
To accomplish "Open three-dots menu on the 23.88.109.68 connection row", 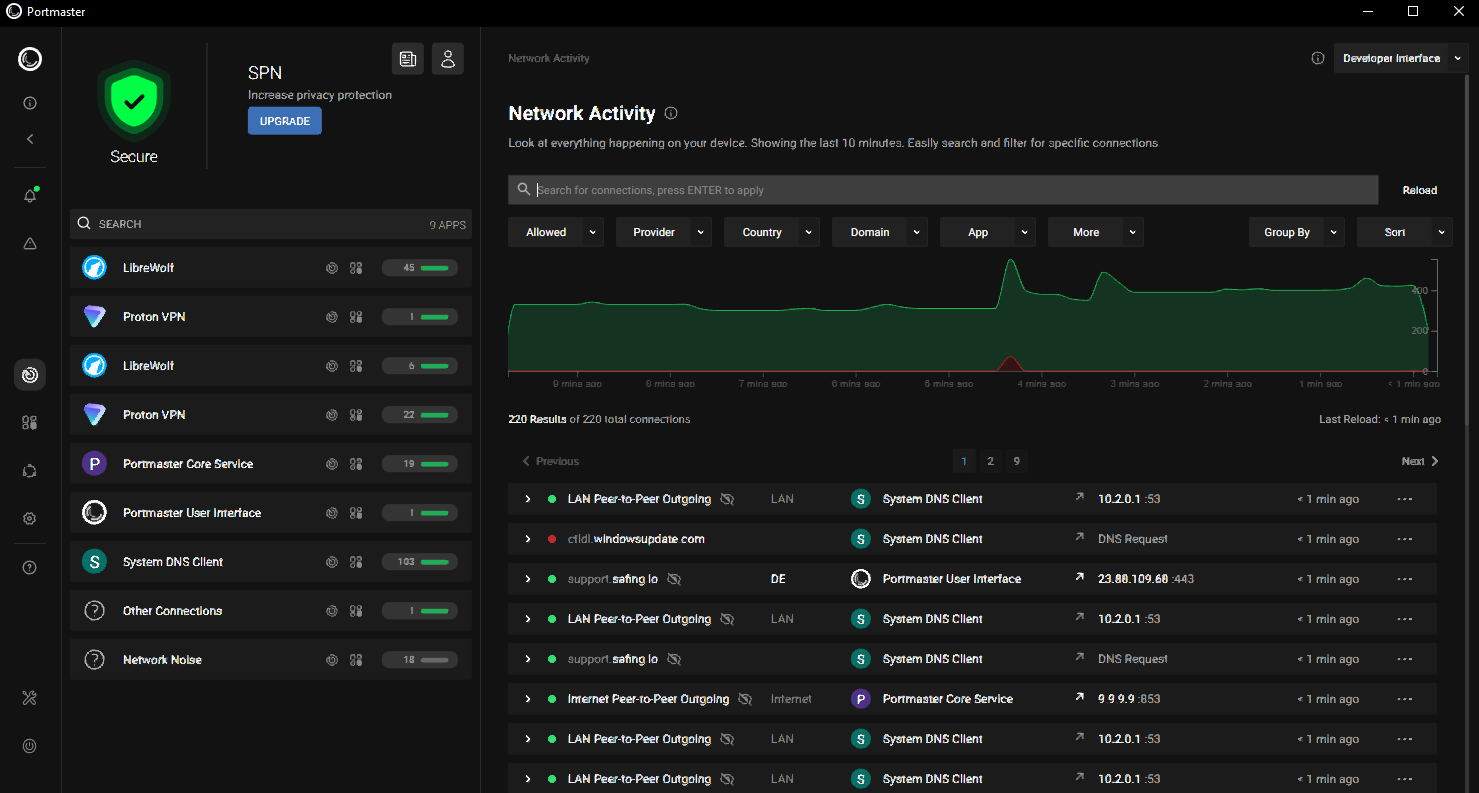I will pyautogui.click(x=1405, y=579).
